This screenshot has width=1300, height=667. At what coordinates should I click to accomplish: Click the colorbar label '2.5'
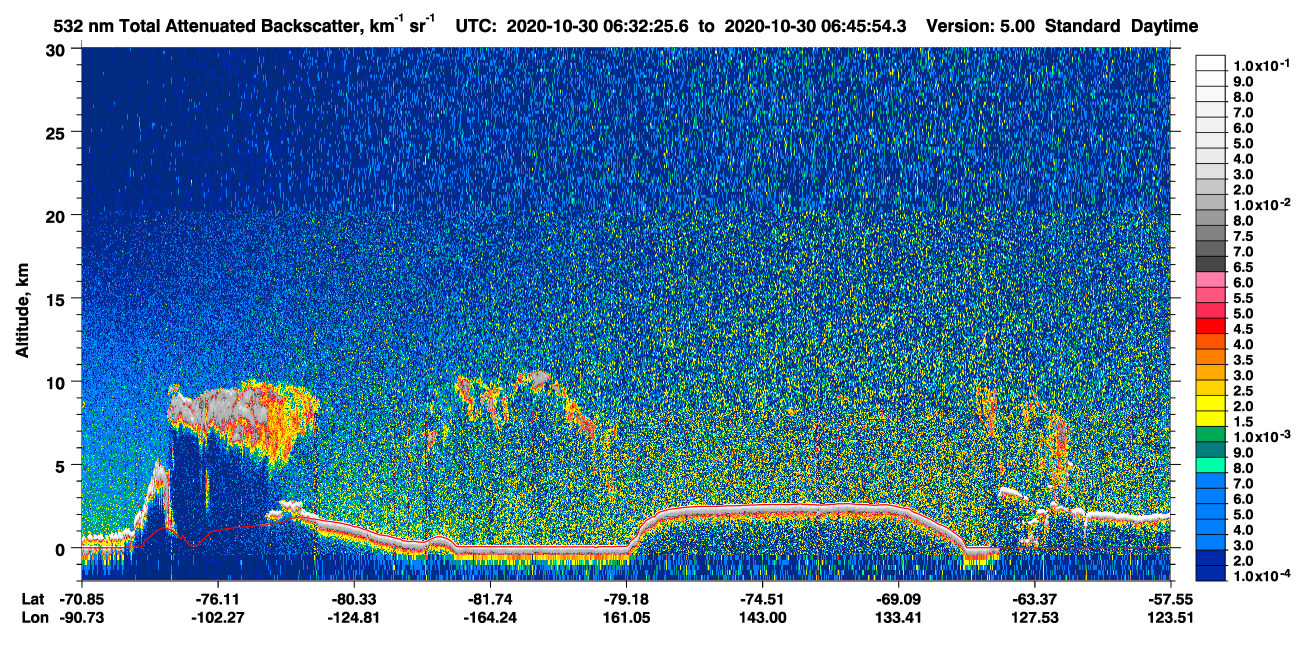(x=1244, y=390)
